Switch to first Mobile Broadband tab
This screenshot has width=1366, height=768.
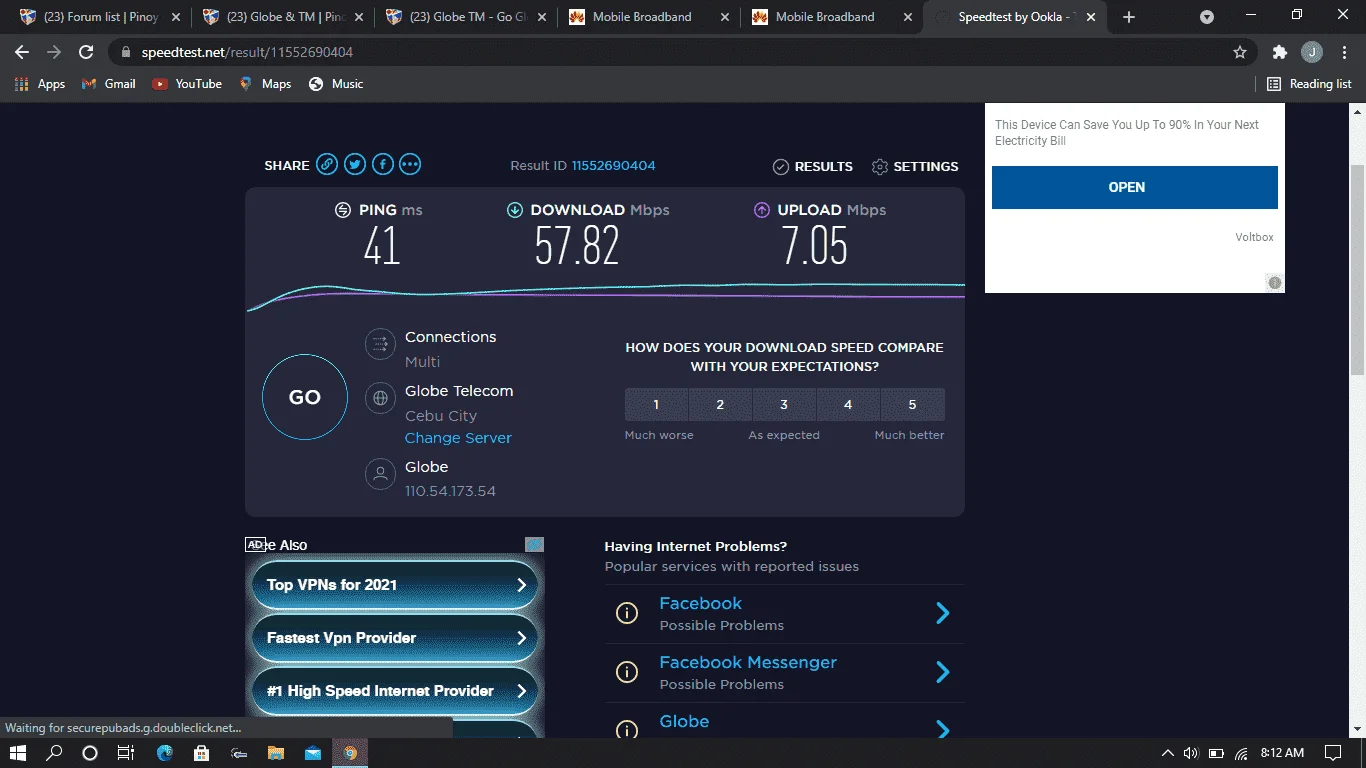click(x=649, y=17)
